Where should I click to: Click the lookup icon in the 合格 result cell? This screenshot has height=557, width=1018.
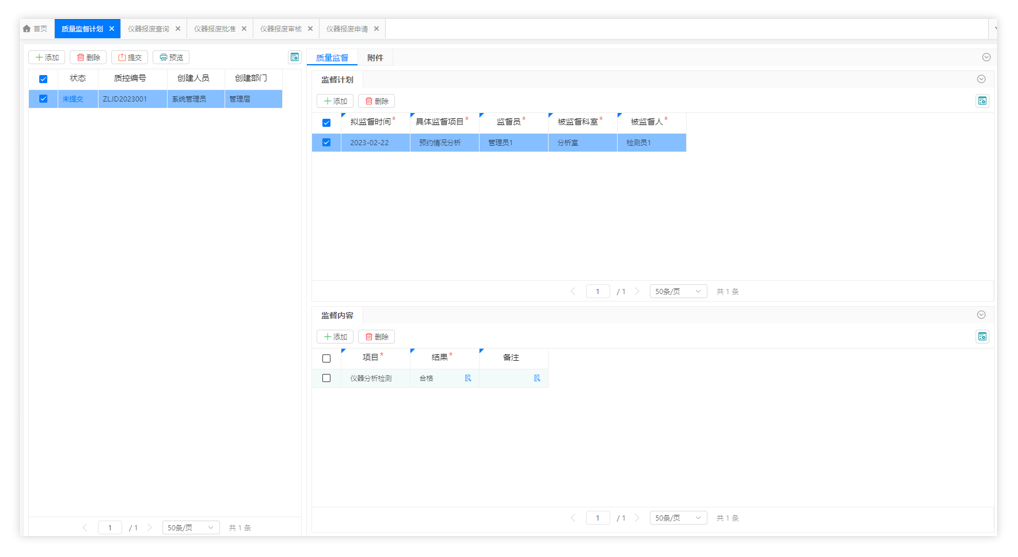[467, 378]
